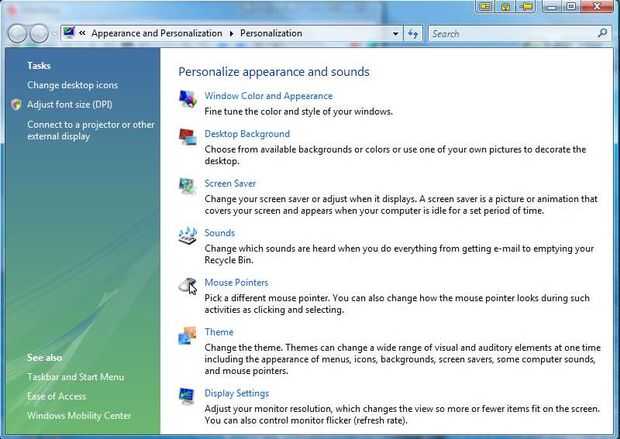Open Window Color and Appearance link
The height and width of the screenshot is (439, 620).
click(x=268, y=96)
